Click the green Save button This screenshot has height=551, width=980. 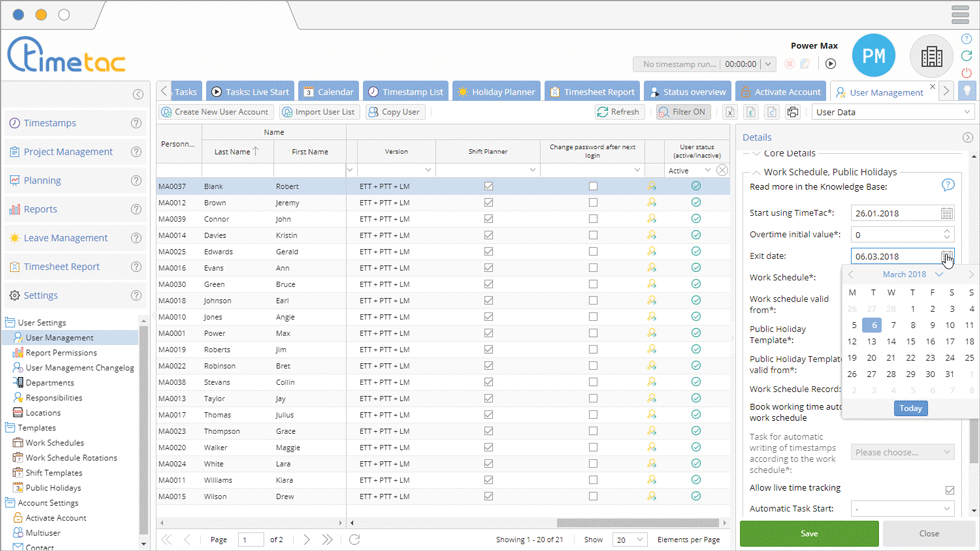tap(809, 534)
